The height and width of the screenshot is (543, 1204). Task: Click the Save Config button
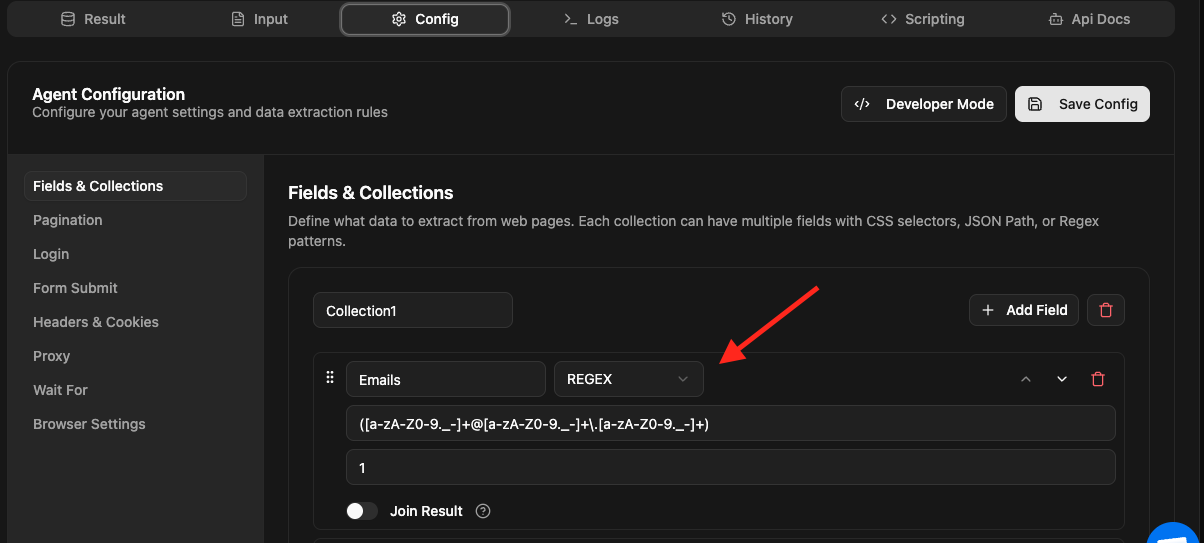[1082, 104]
